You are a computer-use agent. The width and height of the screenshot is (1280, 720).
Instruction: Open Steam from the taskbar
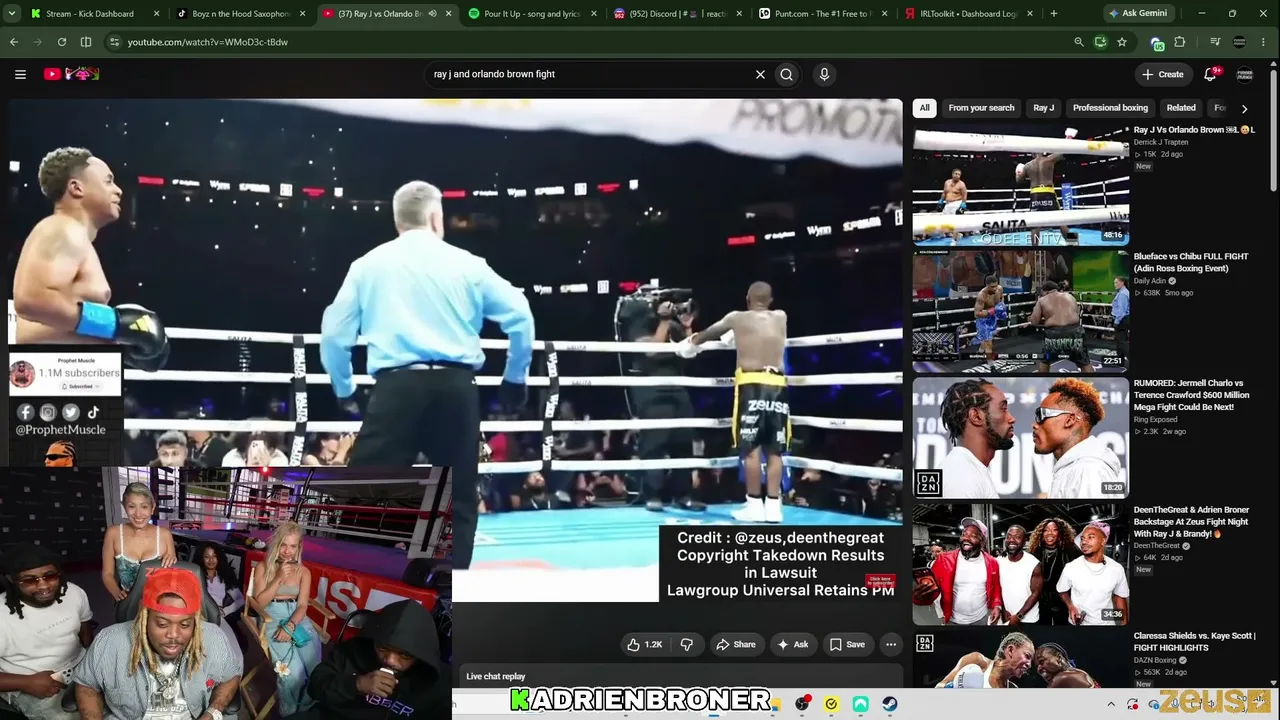click(x=890, y=704)
